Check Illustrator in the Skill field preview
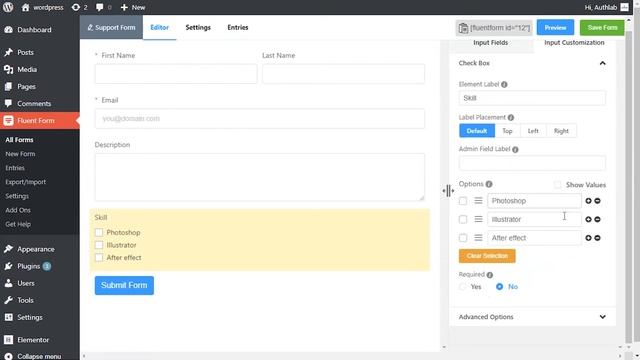This screenshot has height=360, width=640. pos(99,245)
